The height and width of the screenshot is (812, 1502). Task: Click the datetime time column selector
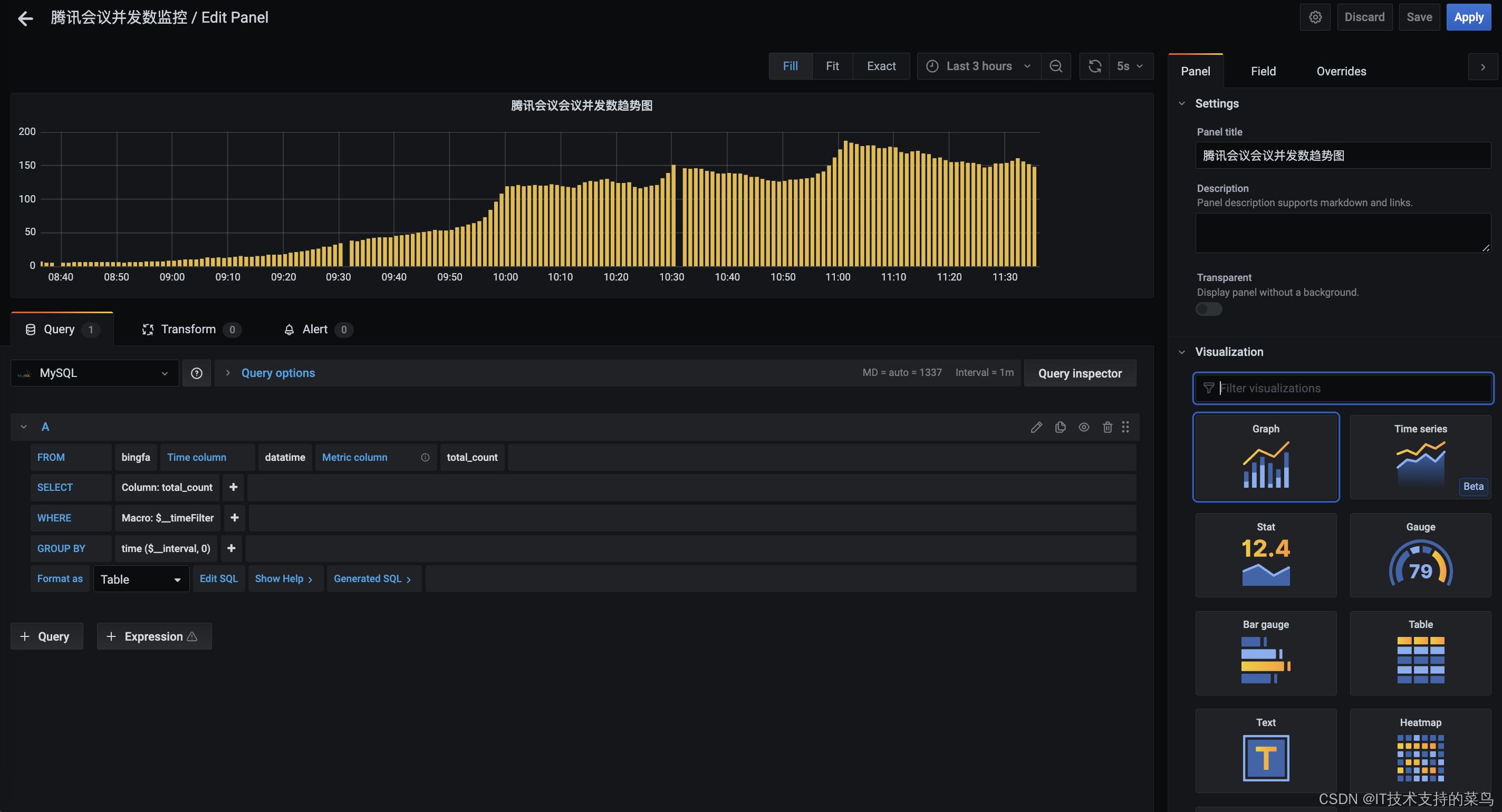tap(285, 458)
